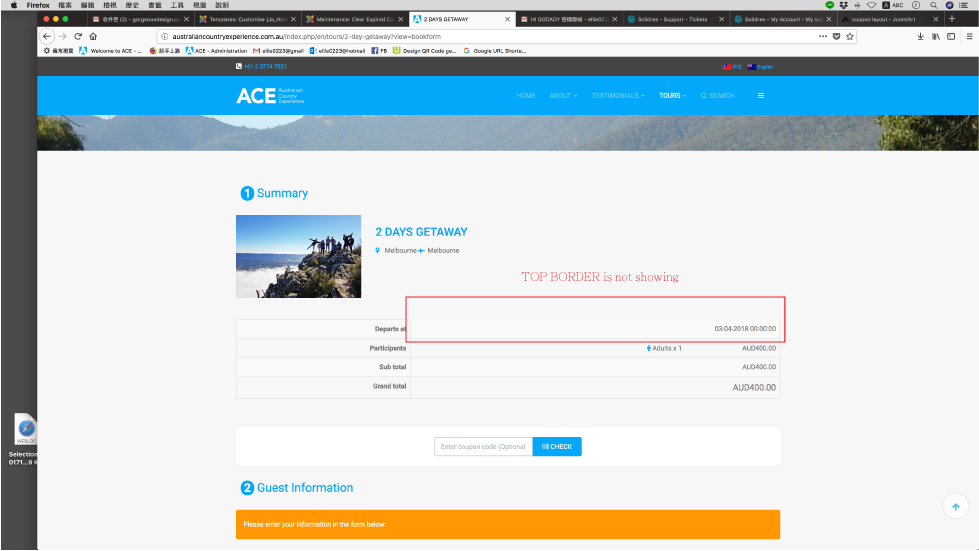Open the Firefox menu in menu bar
The height and width of the screenshot is (551, 979).
click(38, 5)
